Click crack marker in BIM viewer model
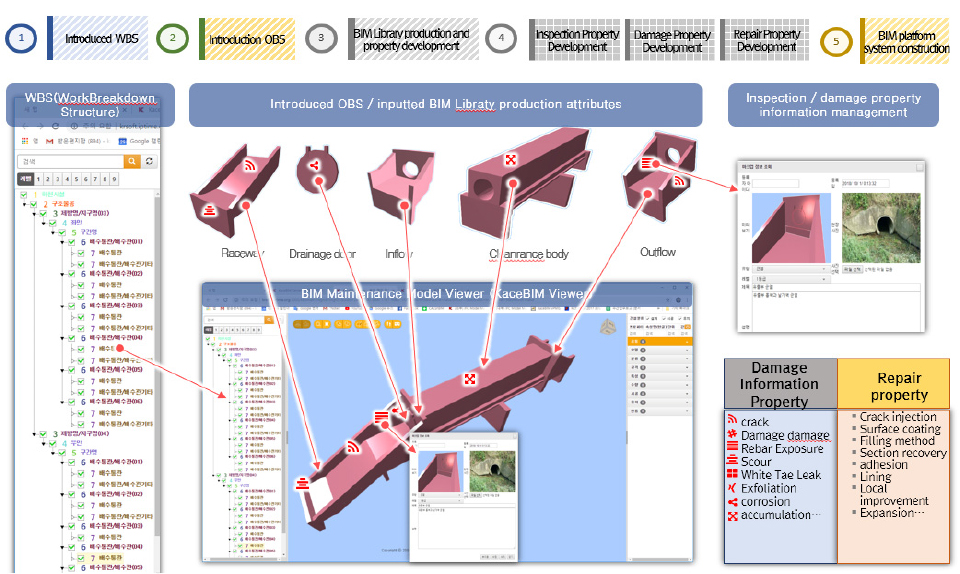Viewport: 960px width, 574px height. (353, 447)
